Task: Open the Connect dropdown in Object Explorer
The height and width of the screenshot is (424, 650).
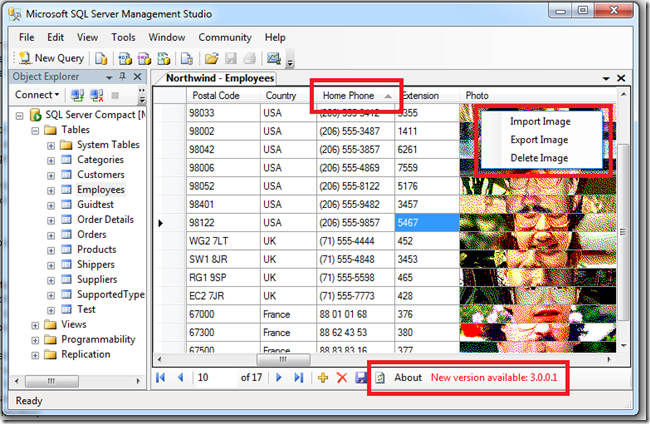Action: (x=38, y=95)
